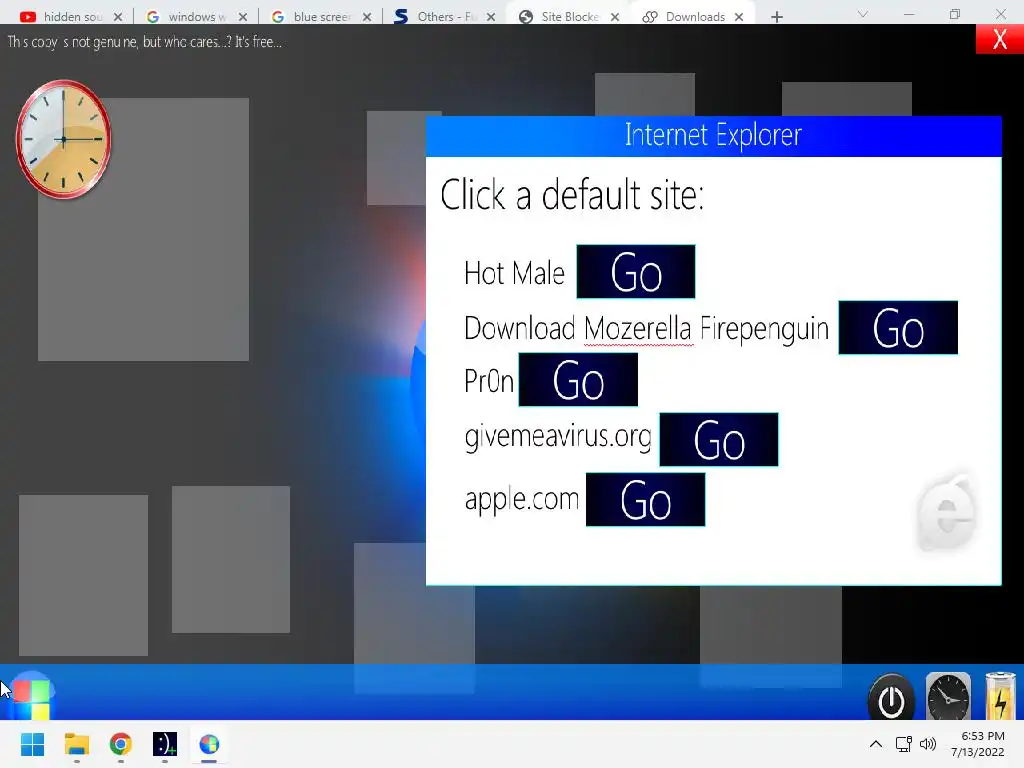Screen dimensions: 1024x768
Task: Click the faded Internet Explorer logo in the dialog
Action: click(946, 513)
